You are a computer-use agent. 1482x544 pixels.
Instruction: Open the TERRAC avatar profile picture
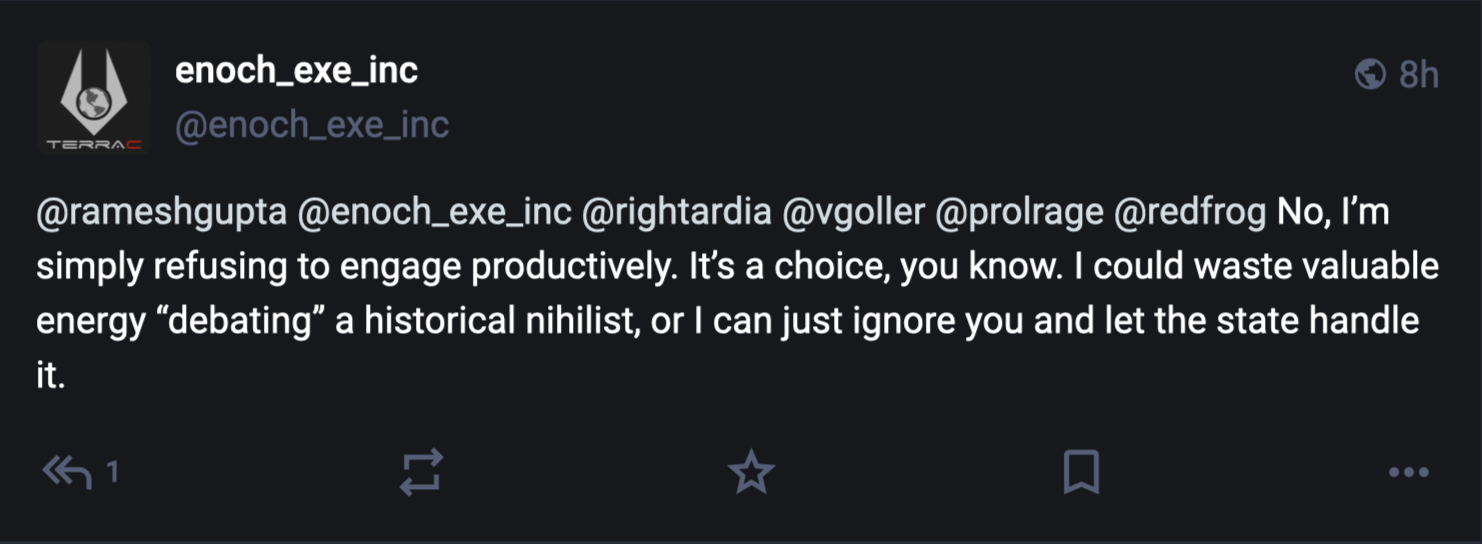94,97
